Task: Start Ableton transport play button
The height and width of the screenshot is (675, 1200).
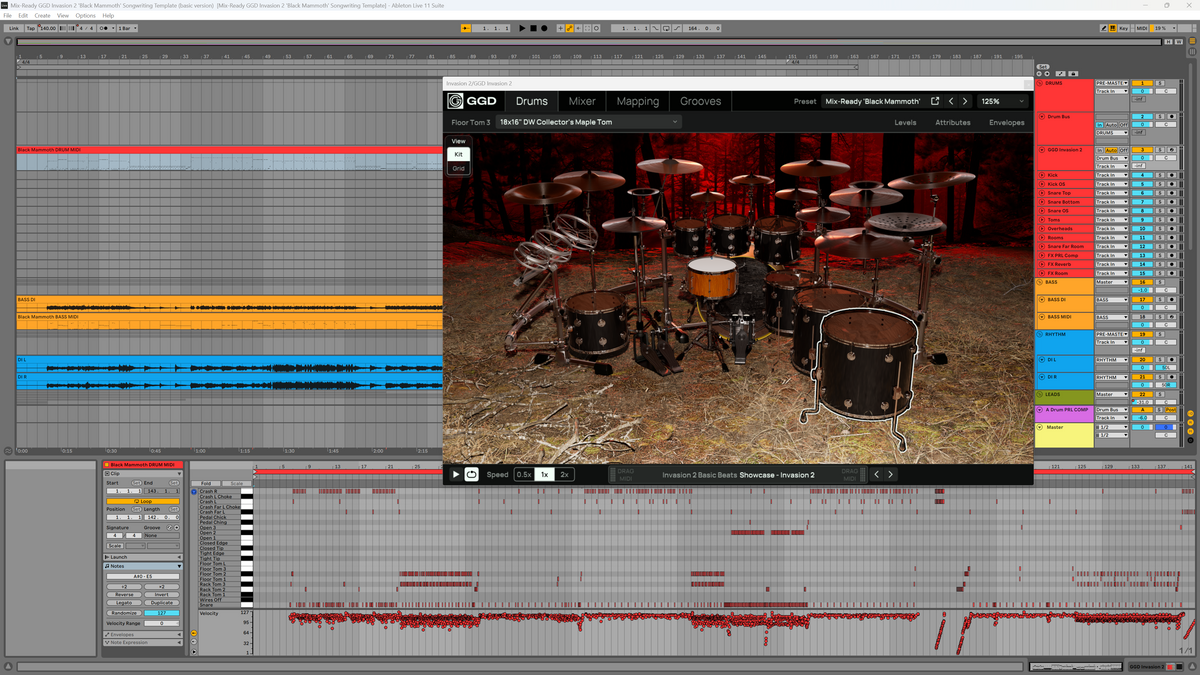Action: click(x=522, y=28)
